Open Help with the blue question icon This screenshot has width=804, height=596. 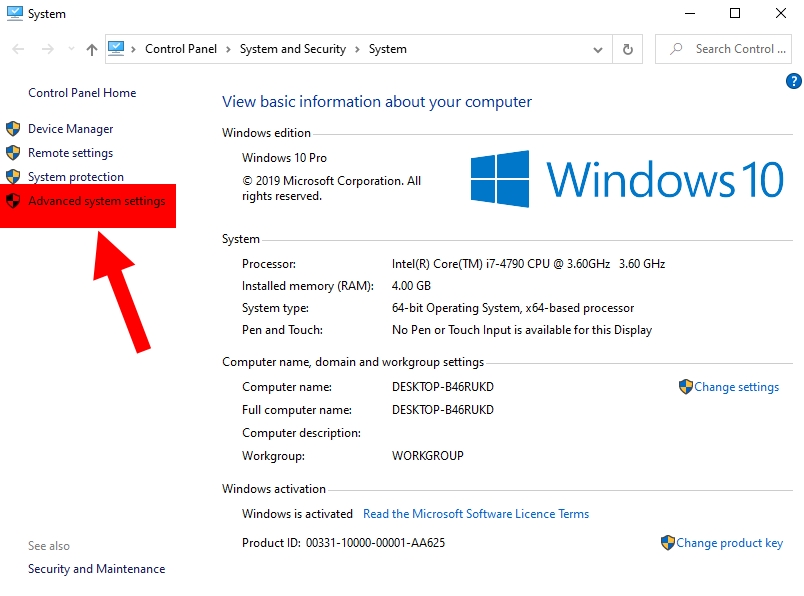tap(793, 81)
